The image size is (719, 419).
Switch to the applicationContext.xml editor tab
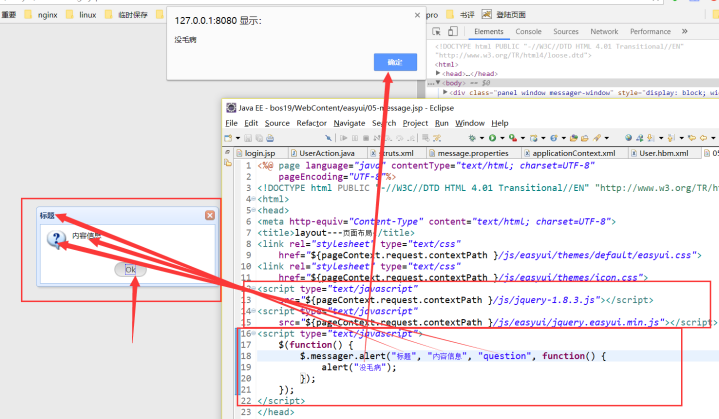pos(573,153)
